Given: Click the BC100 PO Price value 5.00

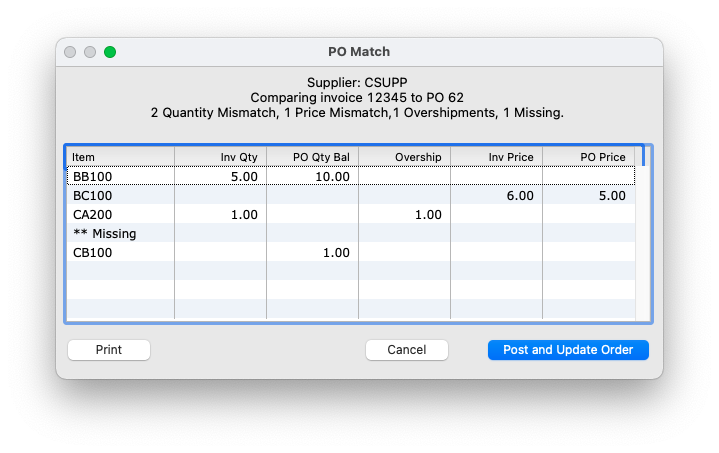Looking at the screenshot, I should click(x=612, y=196).
